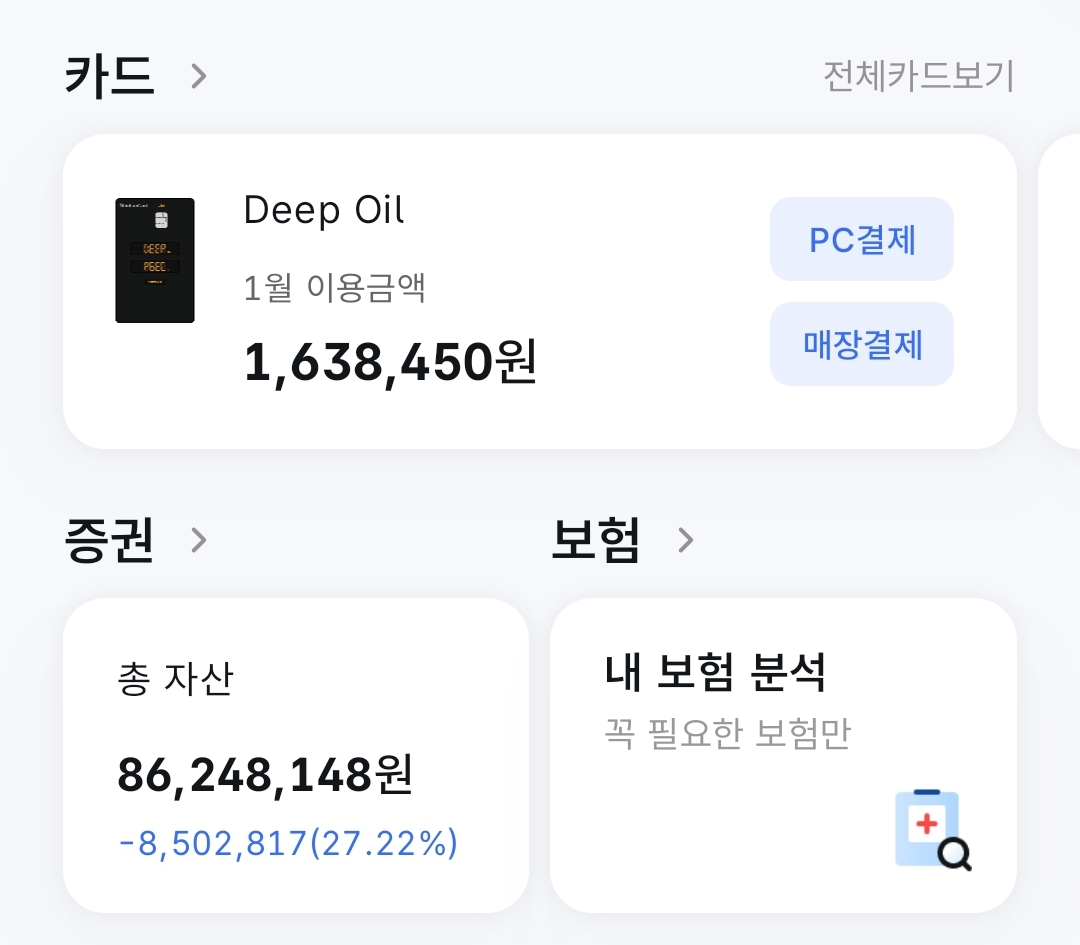Tap the 86,248,148원 total assets amount

[265, 775]
